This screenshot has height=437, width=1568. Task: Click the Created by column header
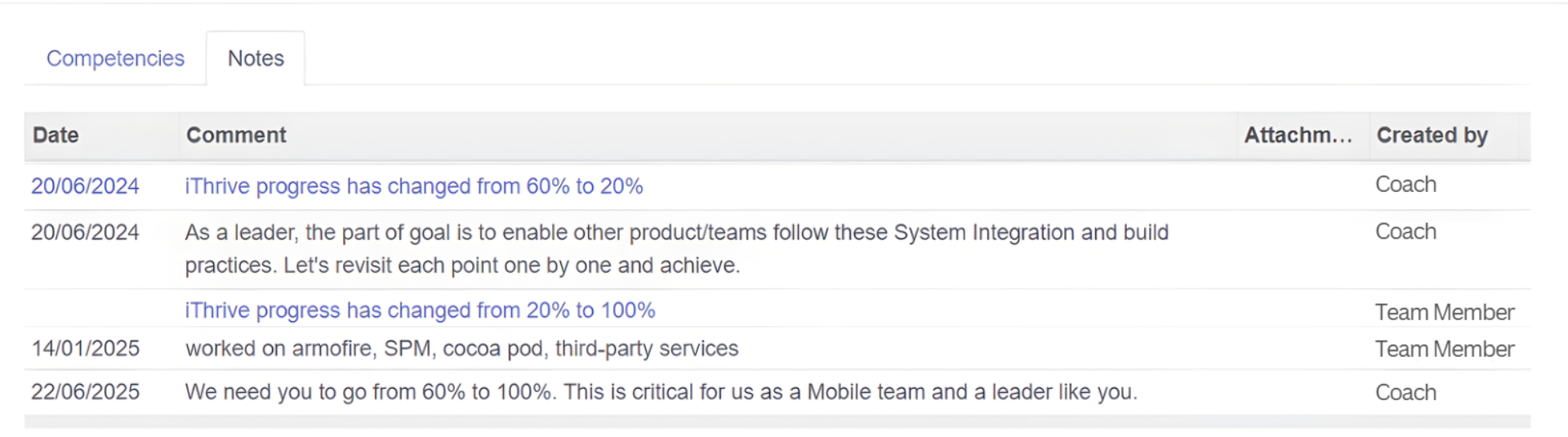click(x=1432, y=136)
